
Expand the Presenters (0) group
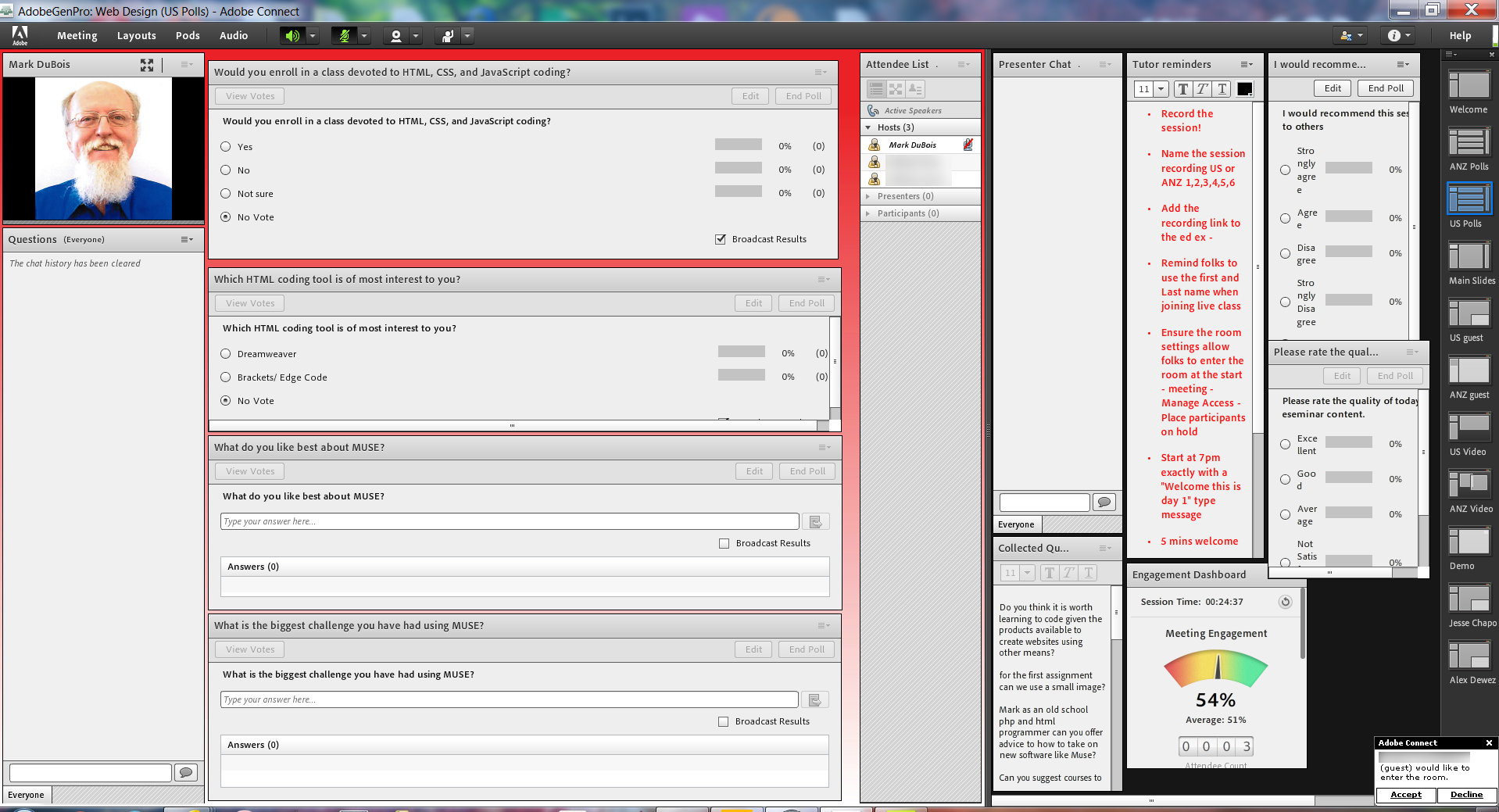[868, 196]
